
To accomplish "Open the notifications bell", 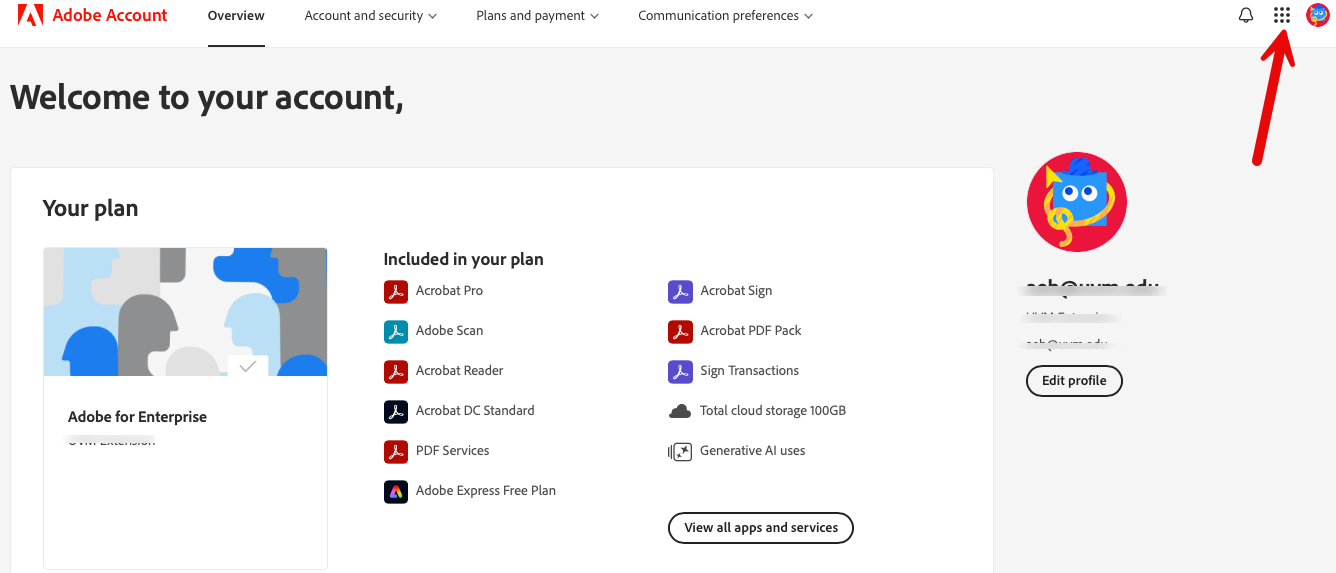I will coord(1246,15).
